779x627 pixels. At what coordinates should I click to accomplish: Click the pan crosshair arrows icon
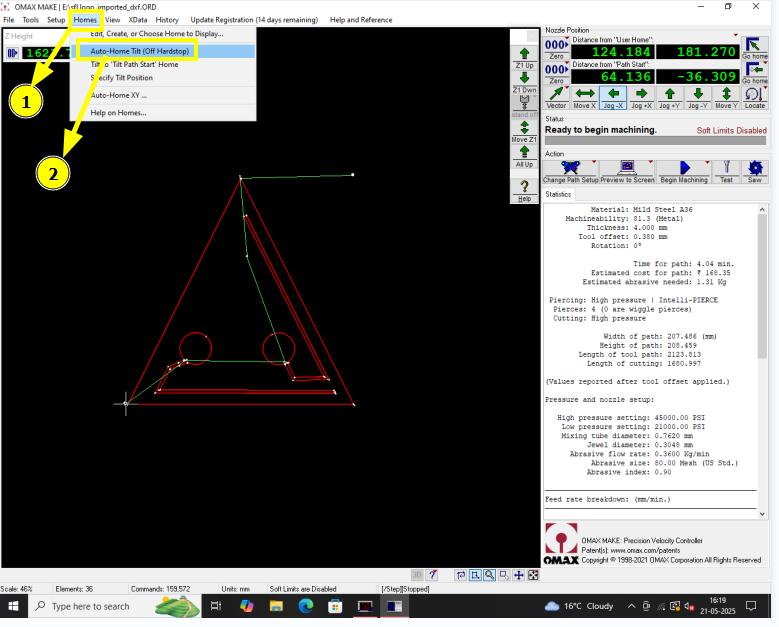(519, 575)
